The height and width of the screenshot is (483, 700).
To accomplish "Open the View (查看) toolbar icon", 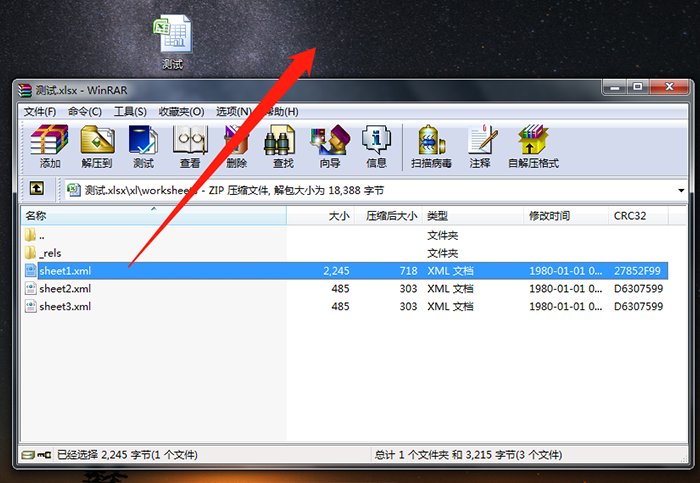I will pyautogui.click(x=190, y=146).
